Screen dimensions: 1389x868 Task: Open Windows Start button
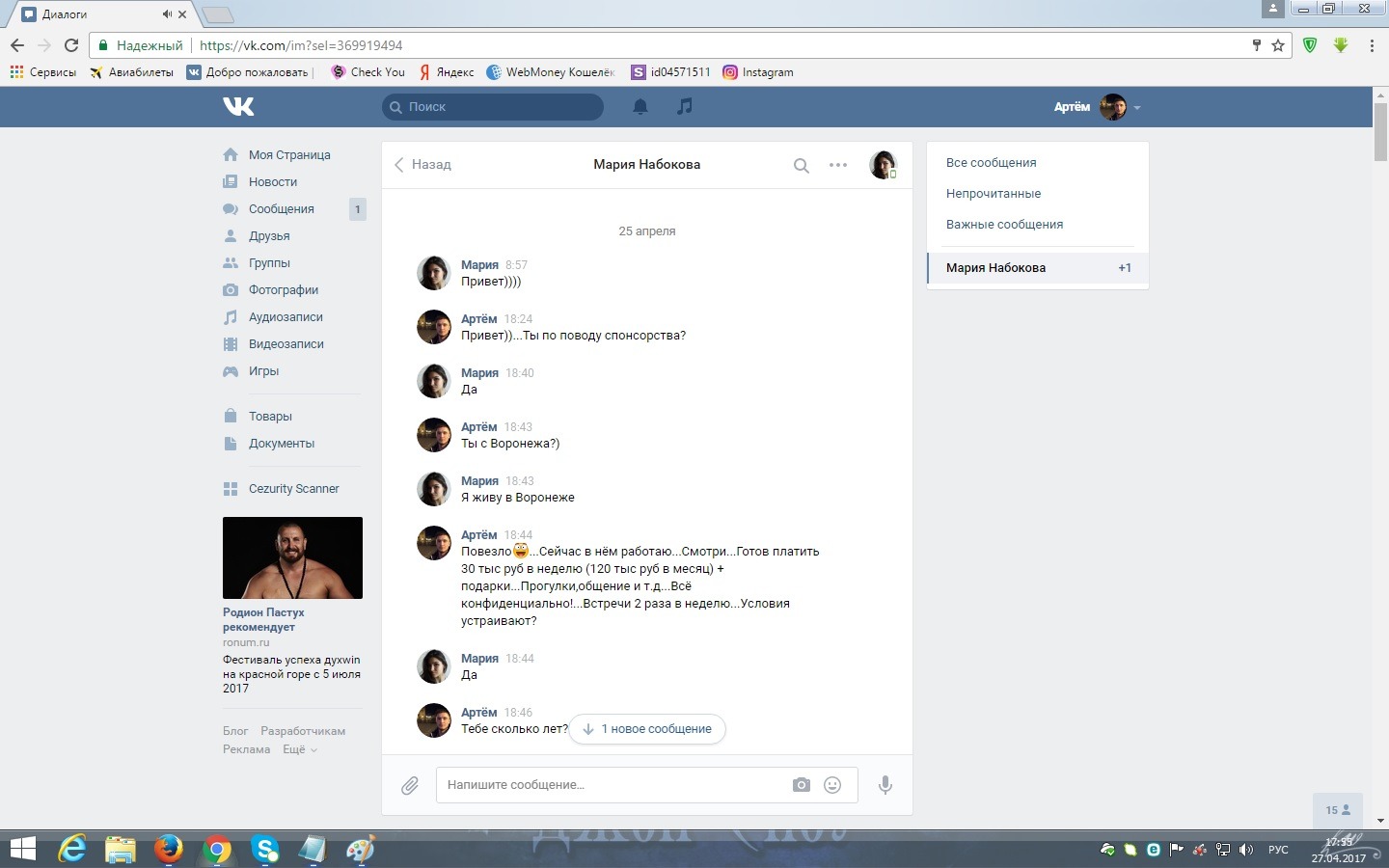[22, 849]
